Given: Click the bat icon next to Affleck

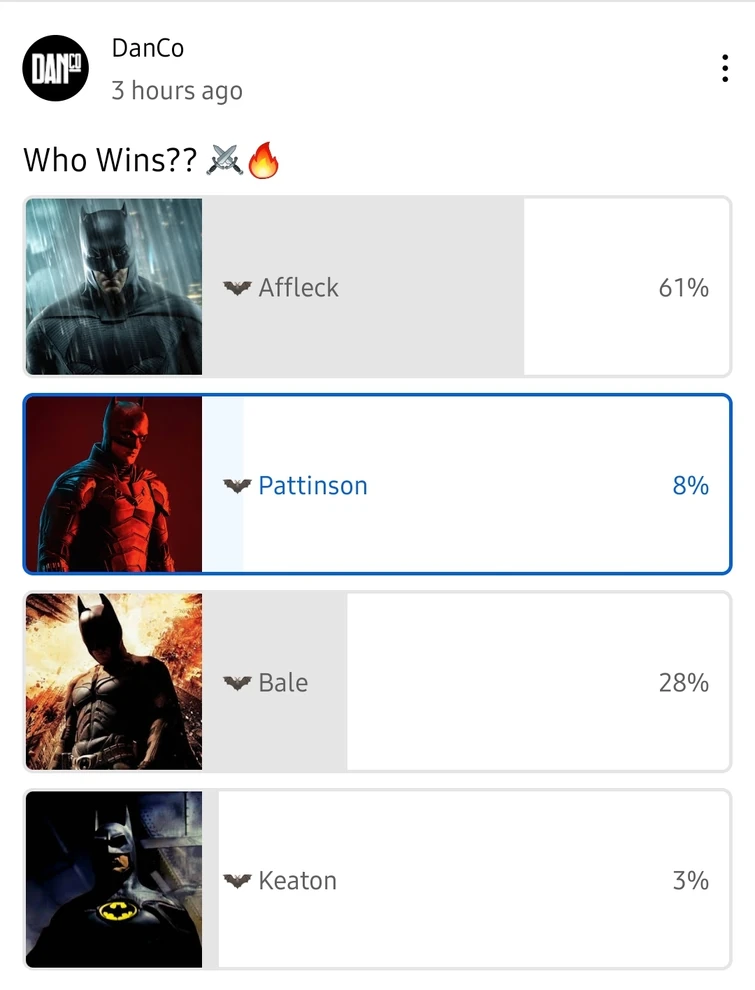Looking at the screenshot, I should click(237, 287).
